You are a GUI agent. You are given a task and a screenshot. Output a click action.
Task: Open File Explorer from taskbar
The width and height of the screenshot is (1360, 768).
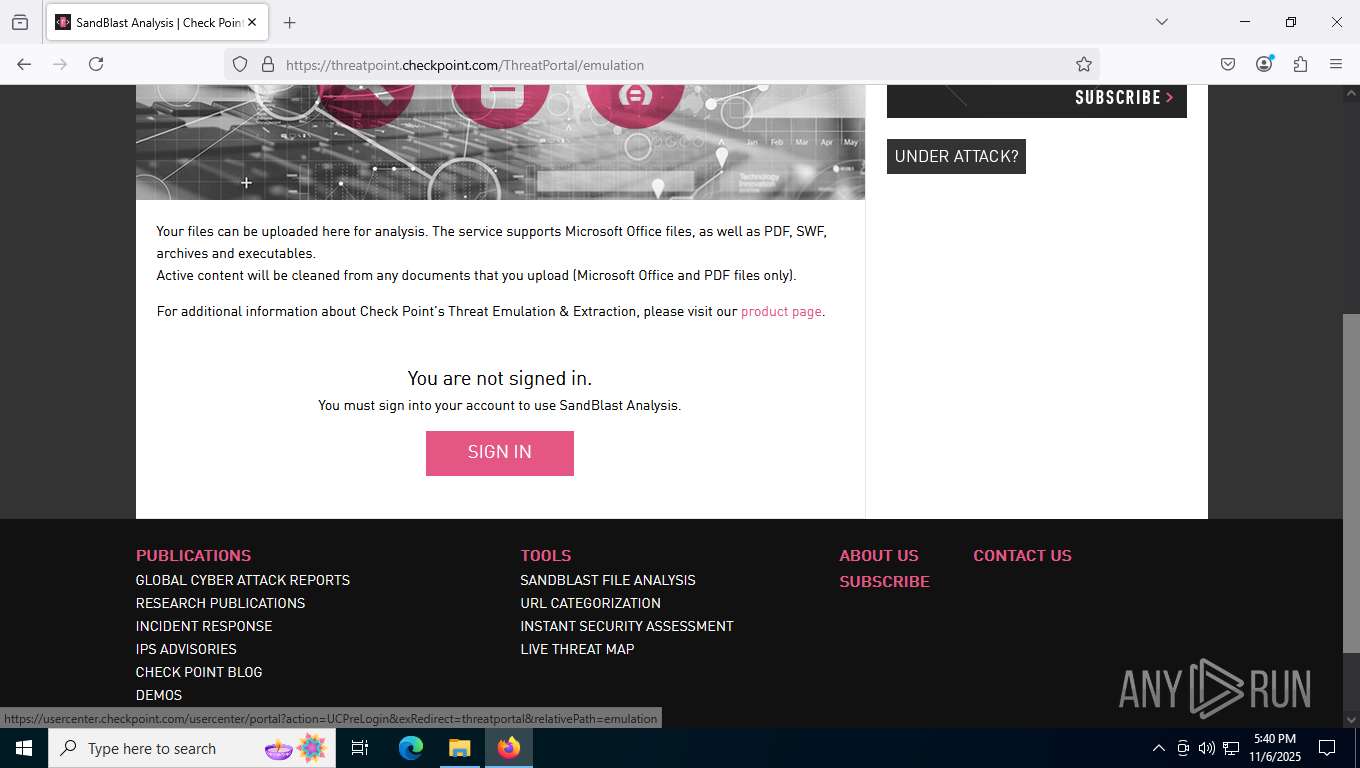[459, 748]
